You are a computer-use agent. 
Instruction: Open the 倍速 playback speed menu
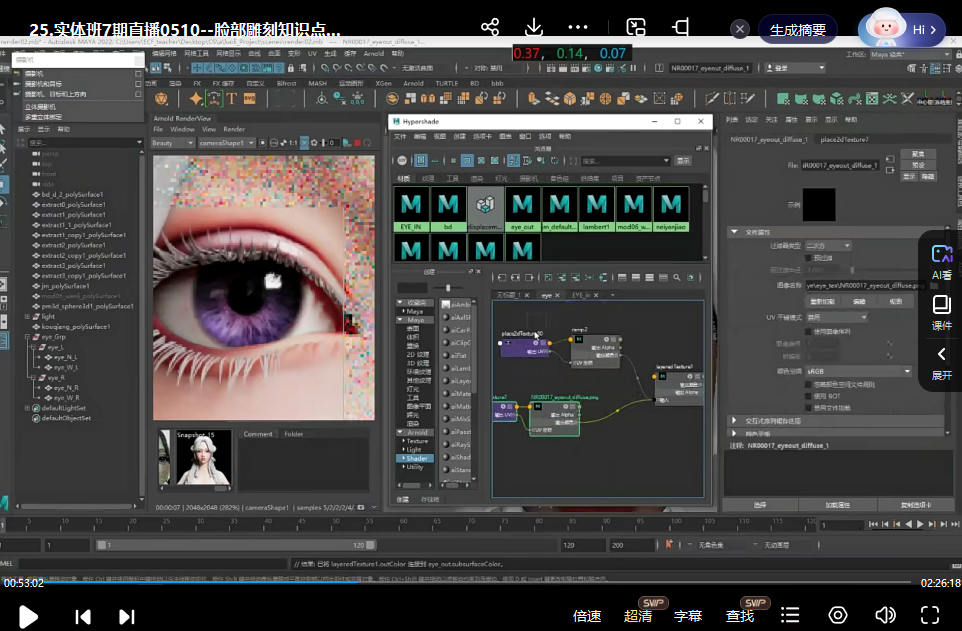[x=587, y=616]
